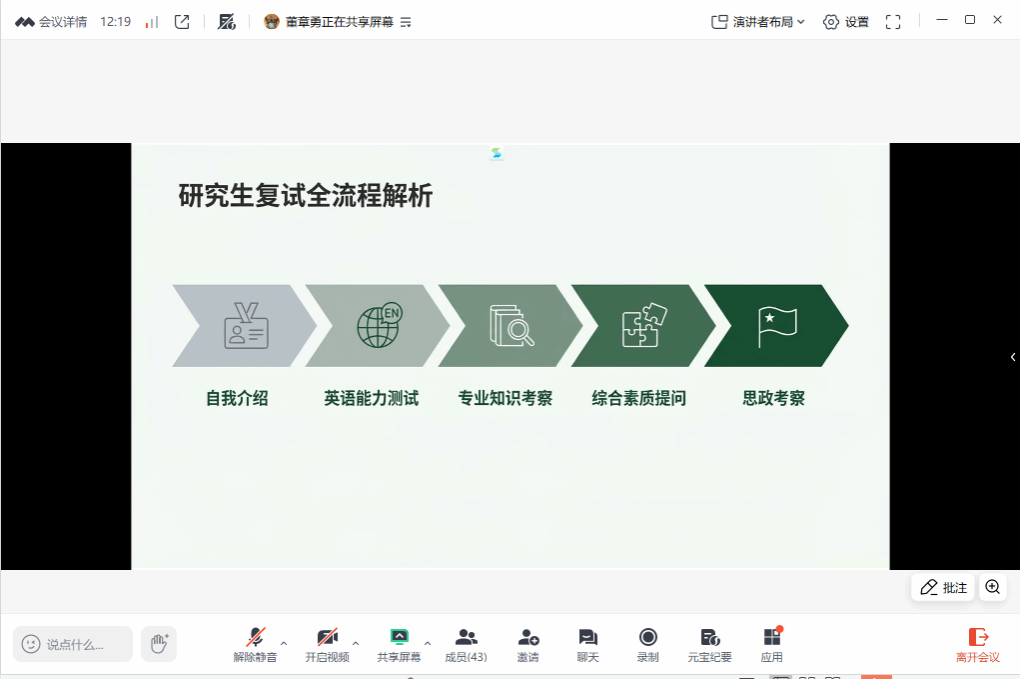Expand audio options arrow beside 解除静音
1020x679 pixels.
(x=284, y=643)
